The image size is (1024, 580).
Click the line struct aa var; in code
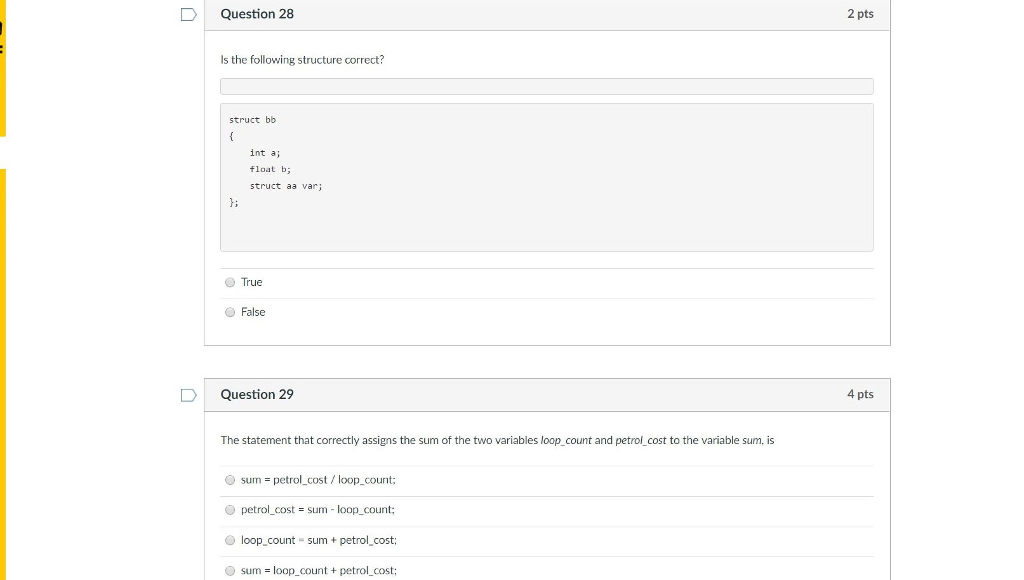point(286,186)
